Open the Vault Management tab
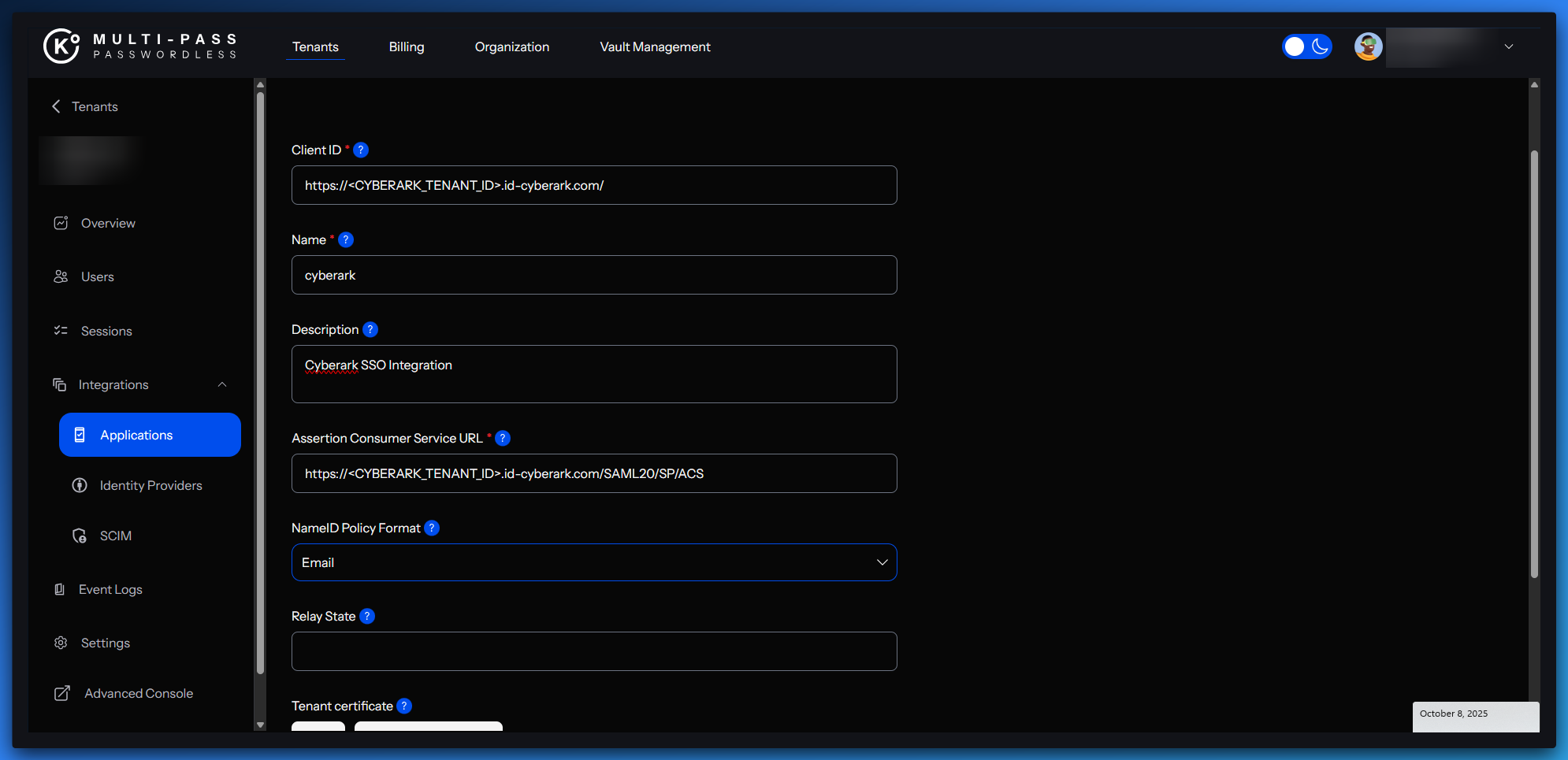Viewport: 1568px width, 760px height. (655, 46)
